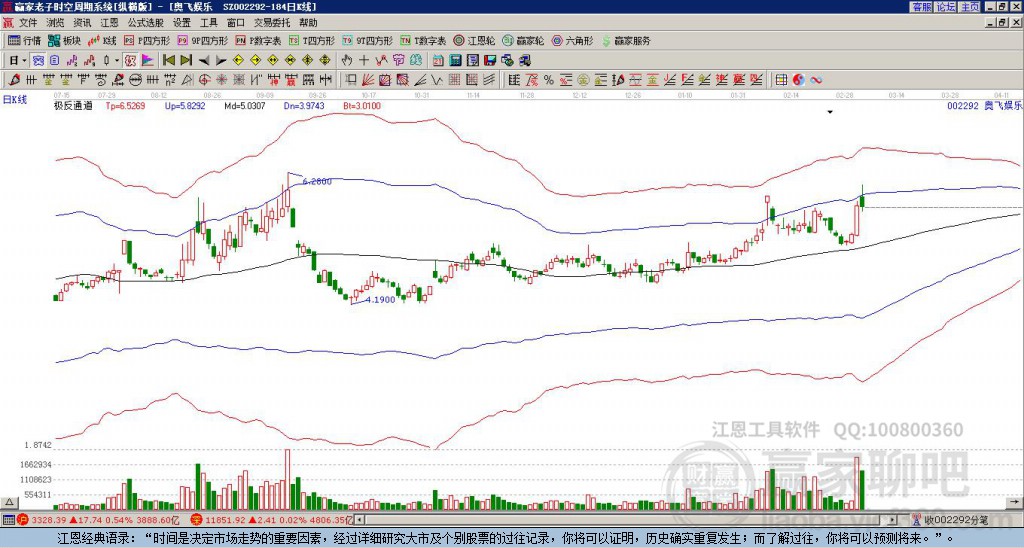This screenshot has width=1024, height=548.
Task: Click the 极反通道 indicator label
Action: point(73,105)
